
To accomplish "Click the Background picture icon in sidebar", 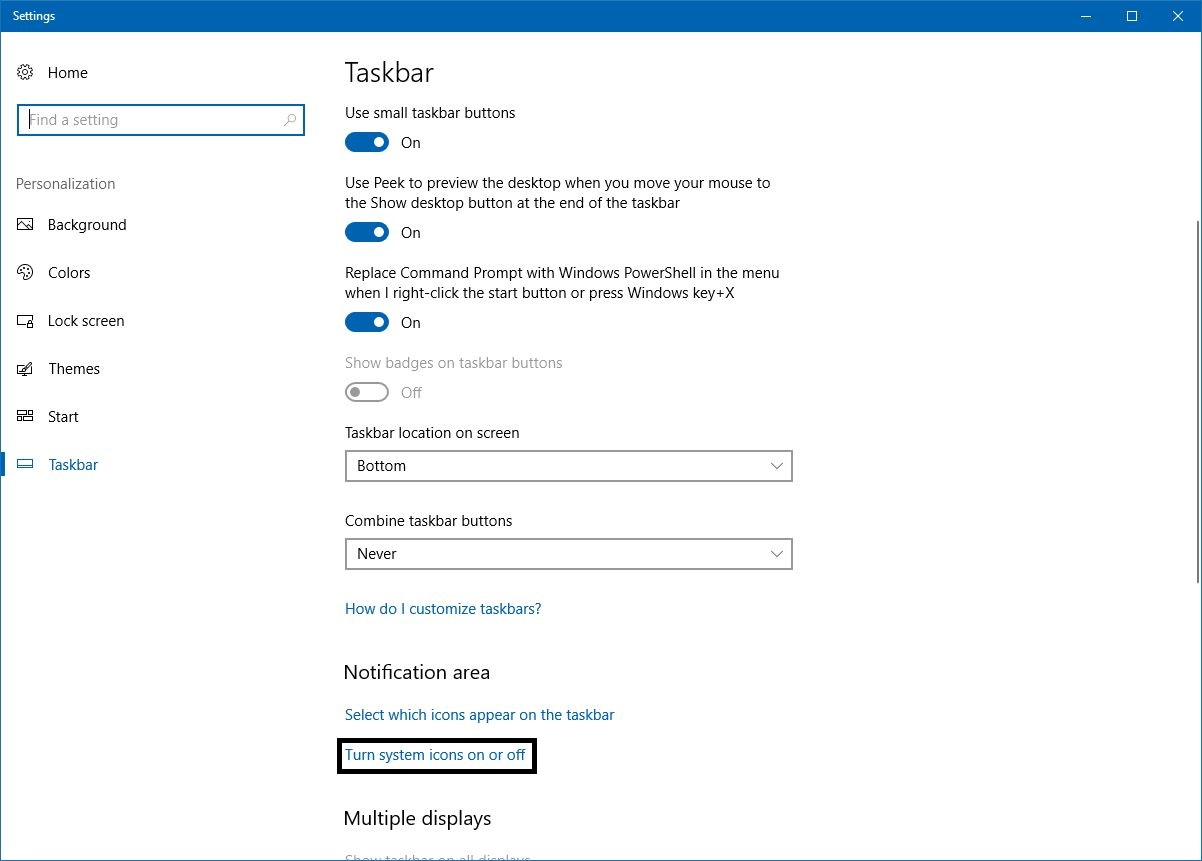I will pyautogui.click(x=24, y=225).
